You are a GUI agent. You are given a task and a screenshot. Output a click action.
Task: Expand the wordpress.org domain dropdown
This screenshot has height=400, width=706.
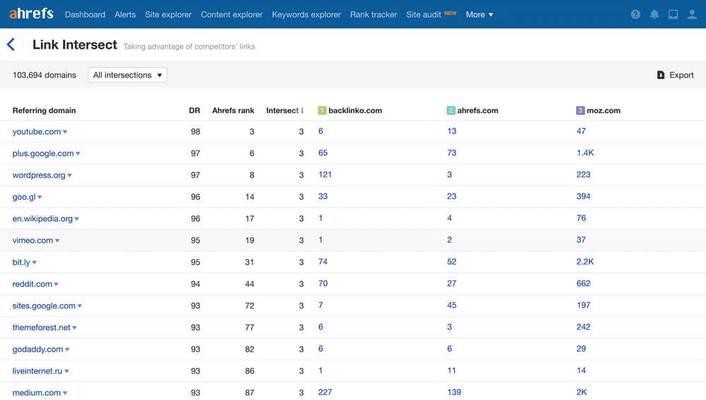pyautogui.click(x=69, y=175)
